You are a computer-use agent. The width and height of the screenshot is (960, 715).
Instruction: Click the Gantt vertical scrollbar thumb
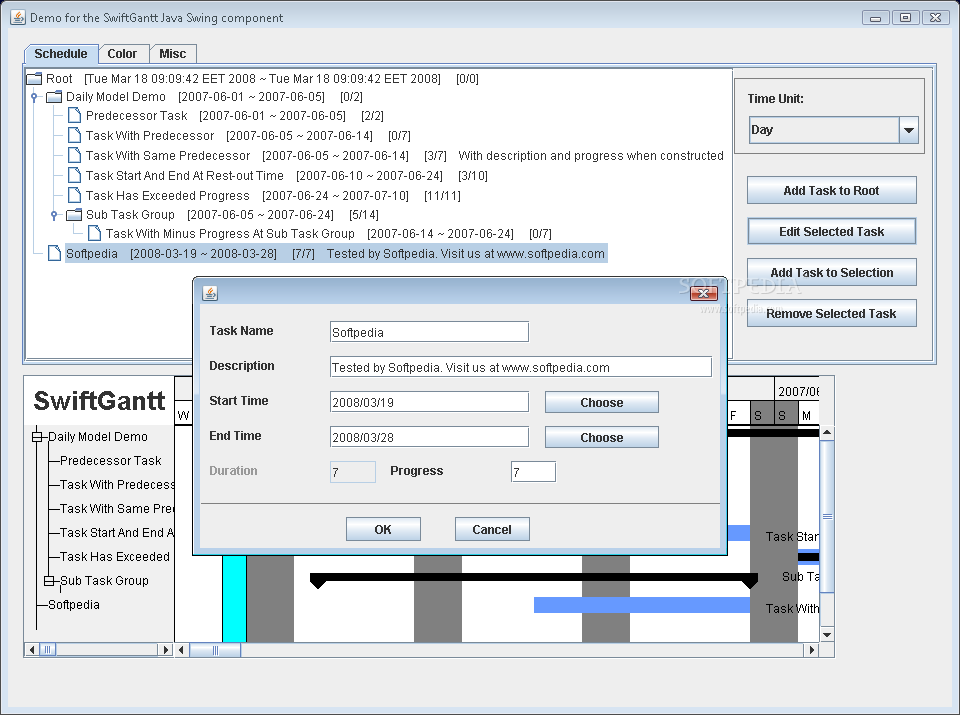pyautogui.click(x=827, y=516)
